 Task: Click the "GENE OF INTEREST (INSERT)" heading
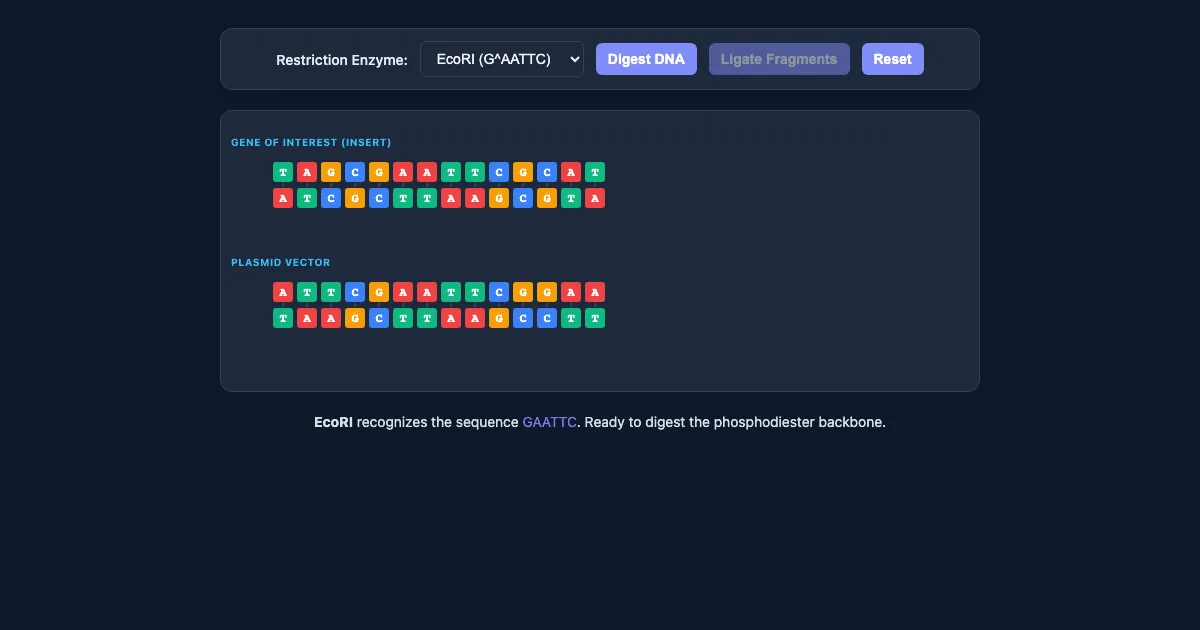tap(311, 143)
